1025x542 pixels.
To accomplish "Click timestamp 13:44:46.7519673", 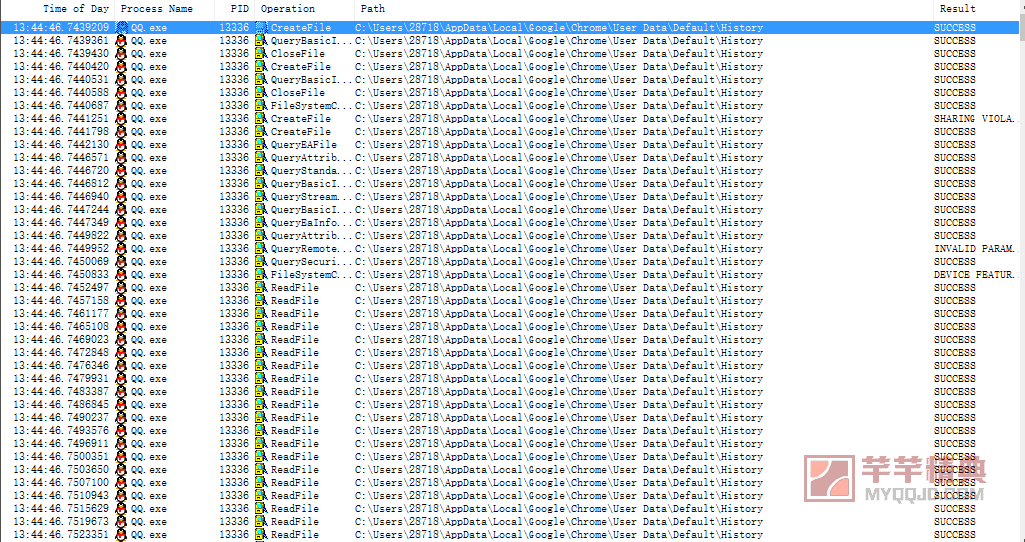I will (x=61, y=522).
